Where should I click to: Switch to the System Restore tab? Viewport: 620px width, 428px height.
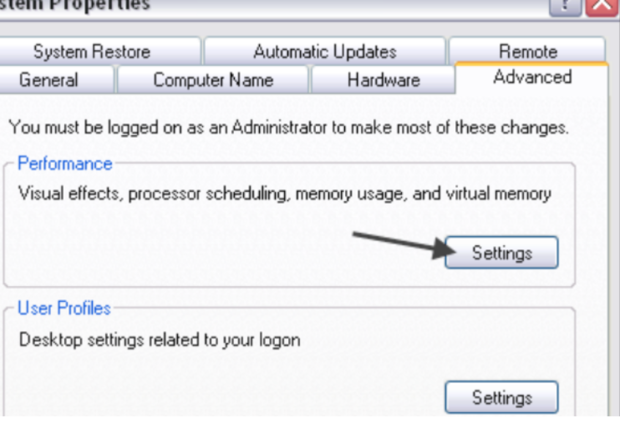(x=92, y=51)
